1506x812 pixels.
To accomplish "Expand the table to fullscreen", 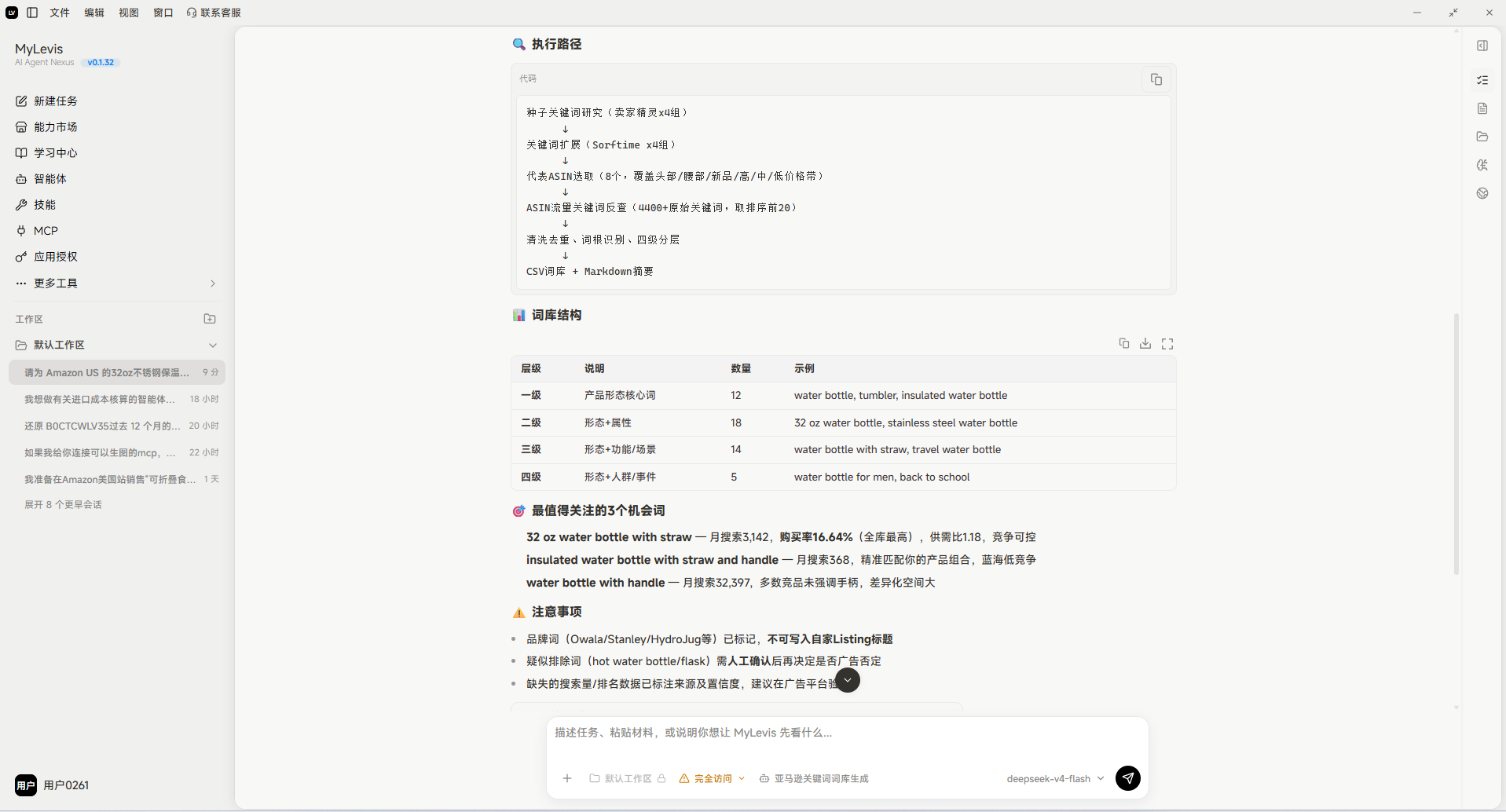I will pos(1167,343).
